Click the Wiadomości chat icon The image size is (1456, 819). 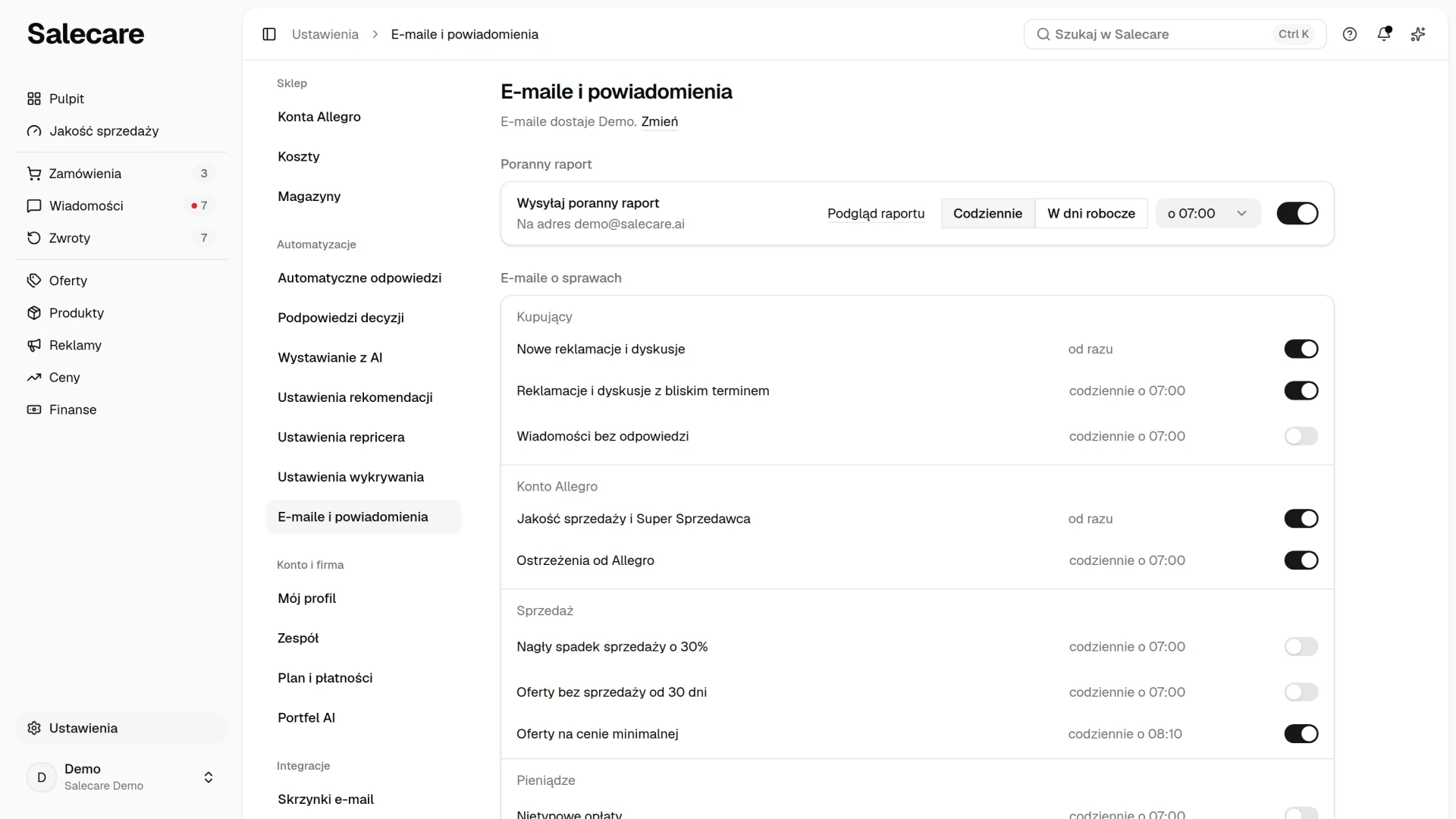point(34,206)
